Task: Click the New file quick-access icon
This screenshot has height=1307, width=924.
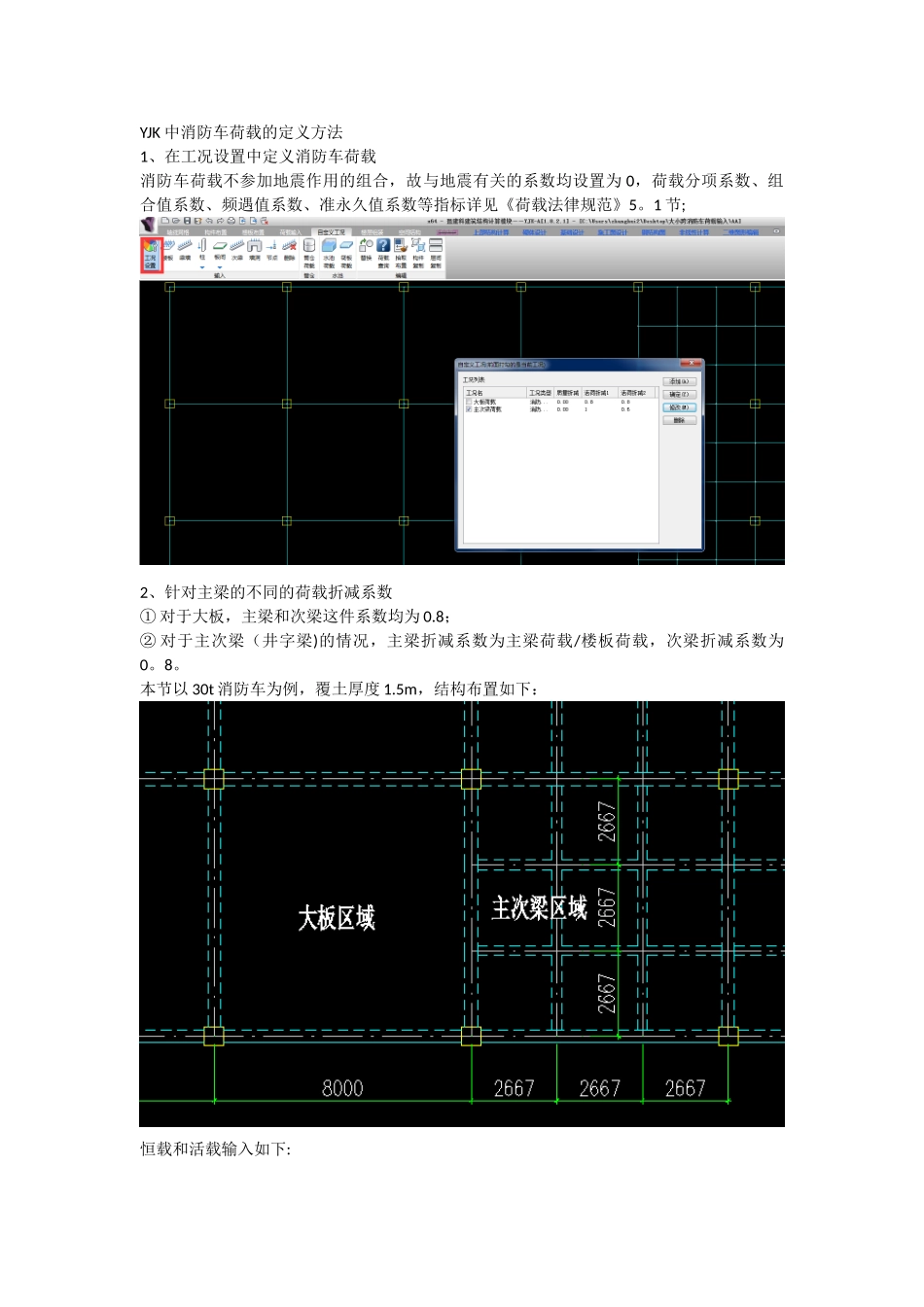Action: (166, 221)
